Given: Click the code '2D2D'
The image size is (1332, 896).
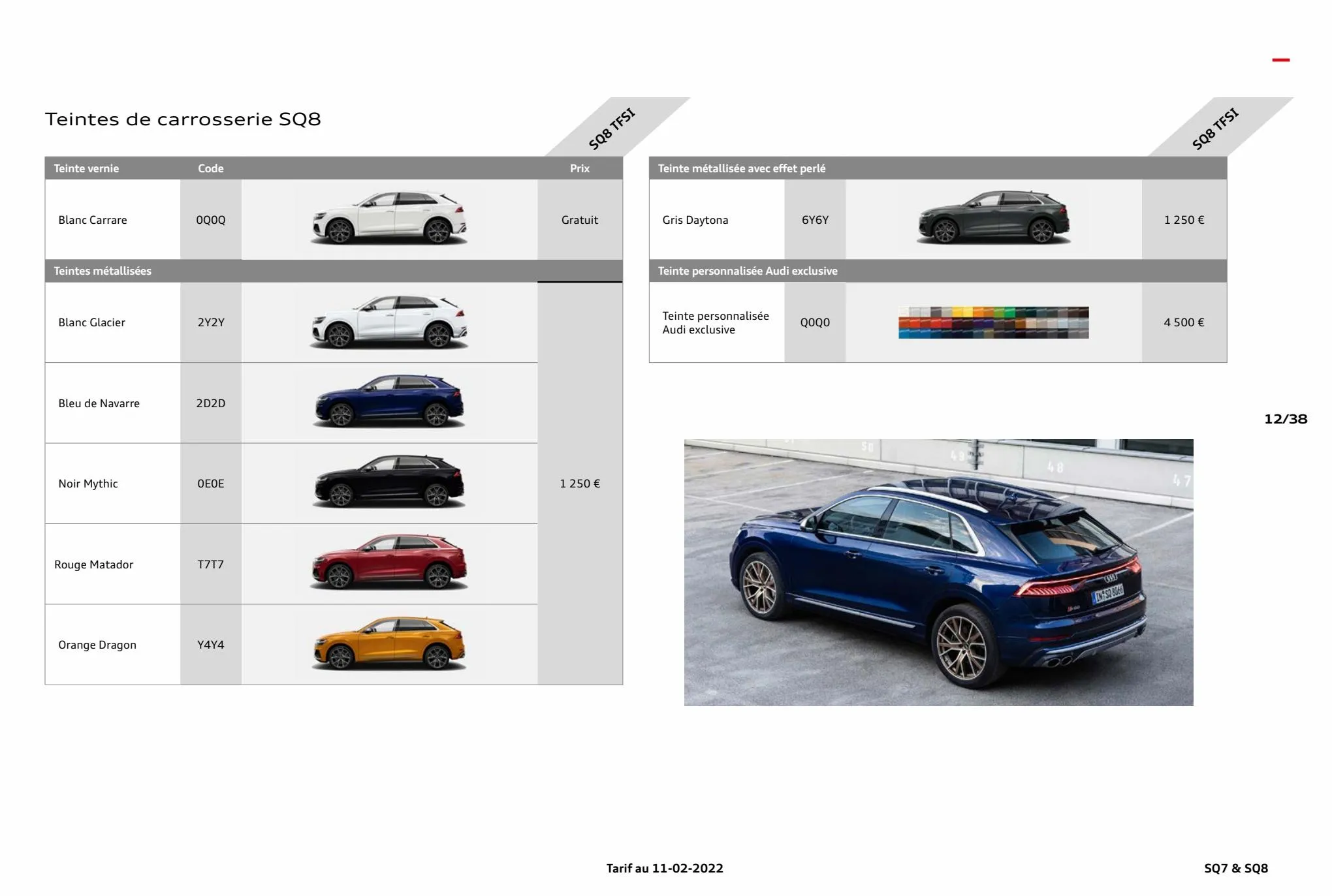Looking at the screenshot, I should [211, 403].
